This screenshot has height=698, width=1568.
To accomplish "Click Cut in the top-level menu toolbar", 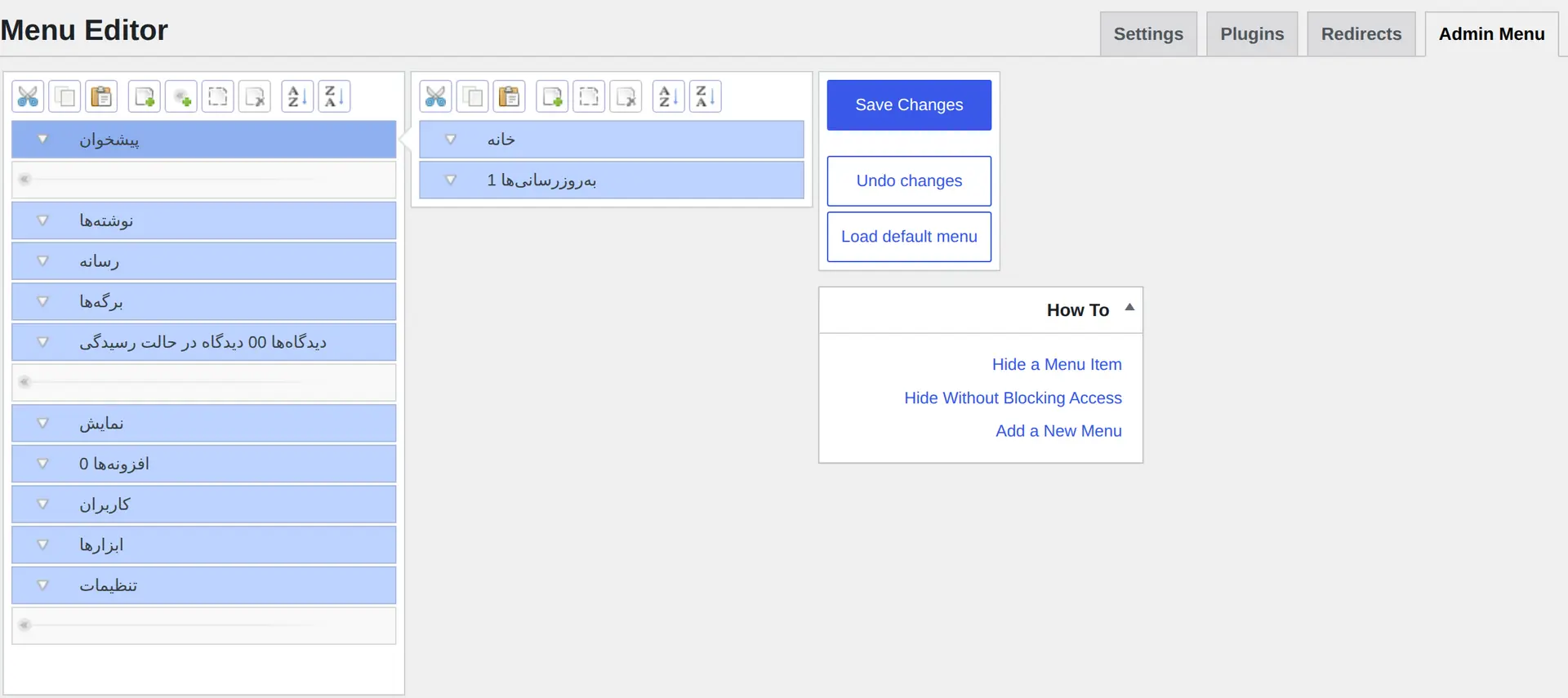I will click(x=28, y=96).
